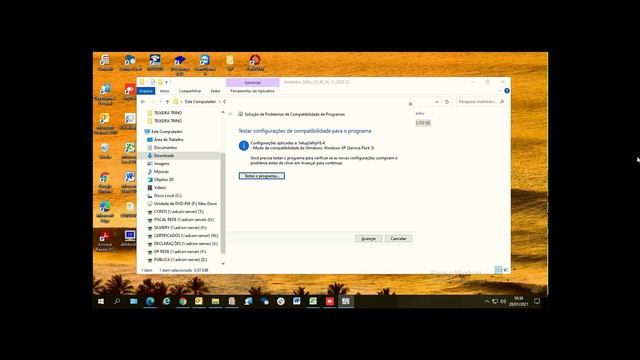The height and width of the screenshot is (360, 640).
Task: Open Google Chrome from the taskbar
Action: (182, 301)
